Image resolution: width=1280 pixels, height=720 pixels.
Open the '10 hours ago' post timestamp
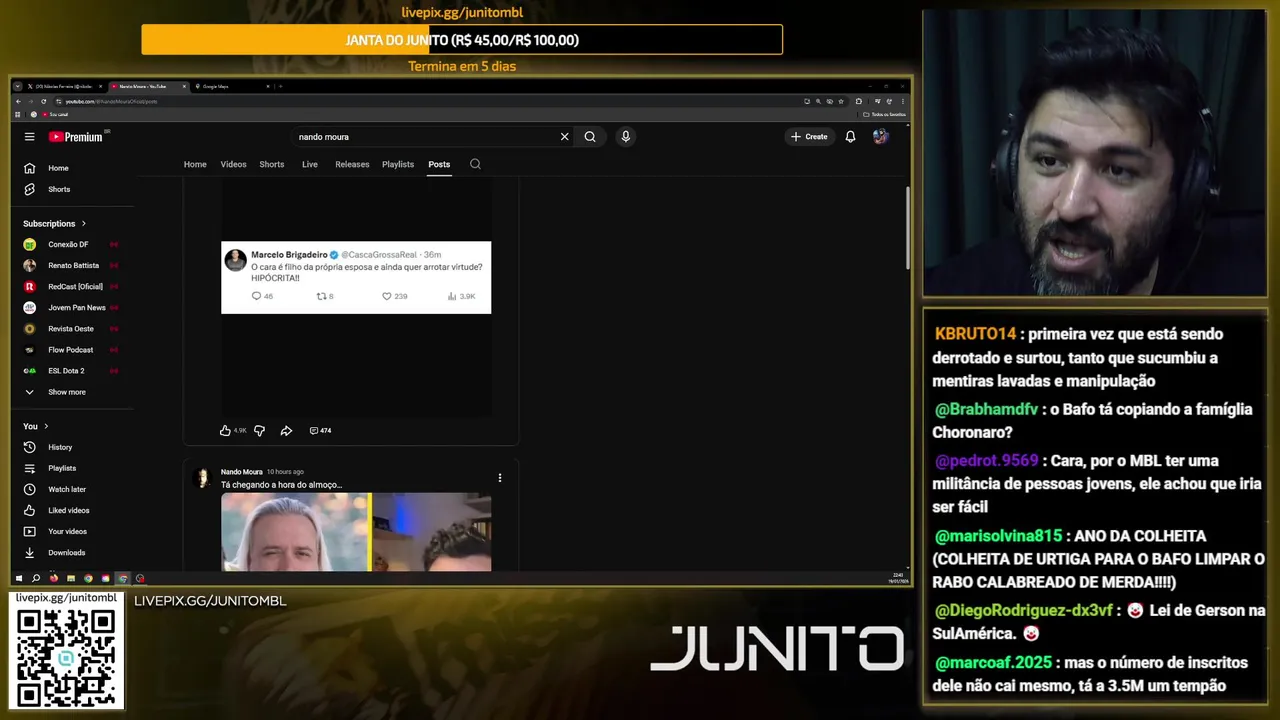[285, 472]
